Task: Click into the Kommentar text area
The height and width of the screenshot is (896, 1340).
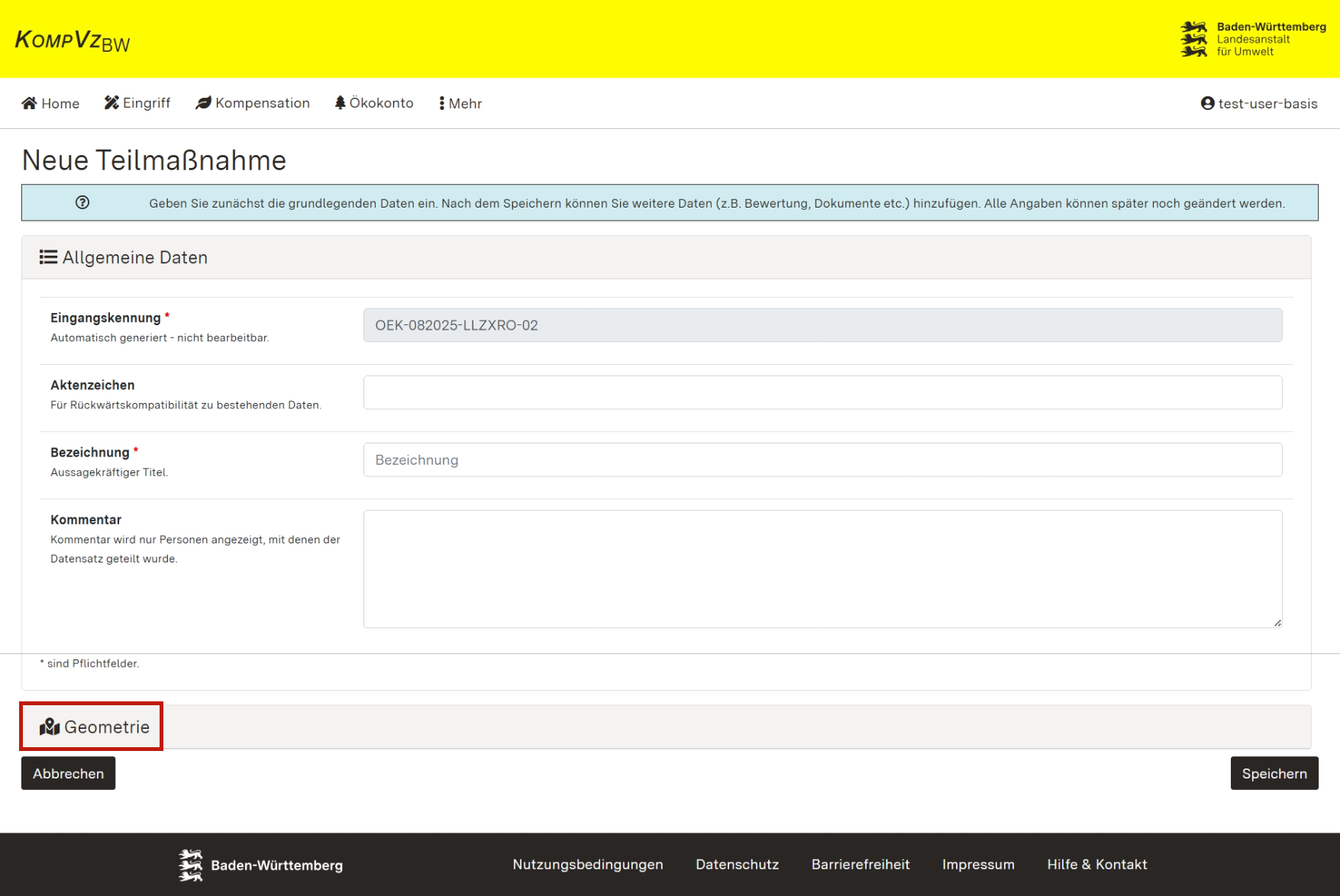Action: (x=822, y=569)
